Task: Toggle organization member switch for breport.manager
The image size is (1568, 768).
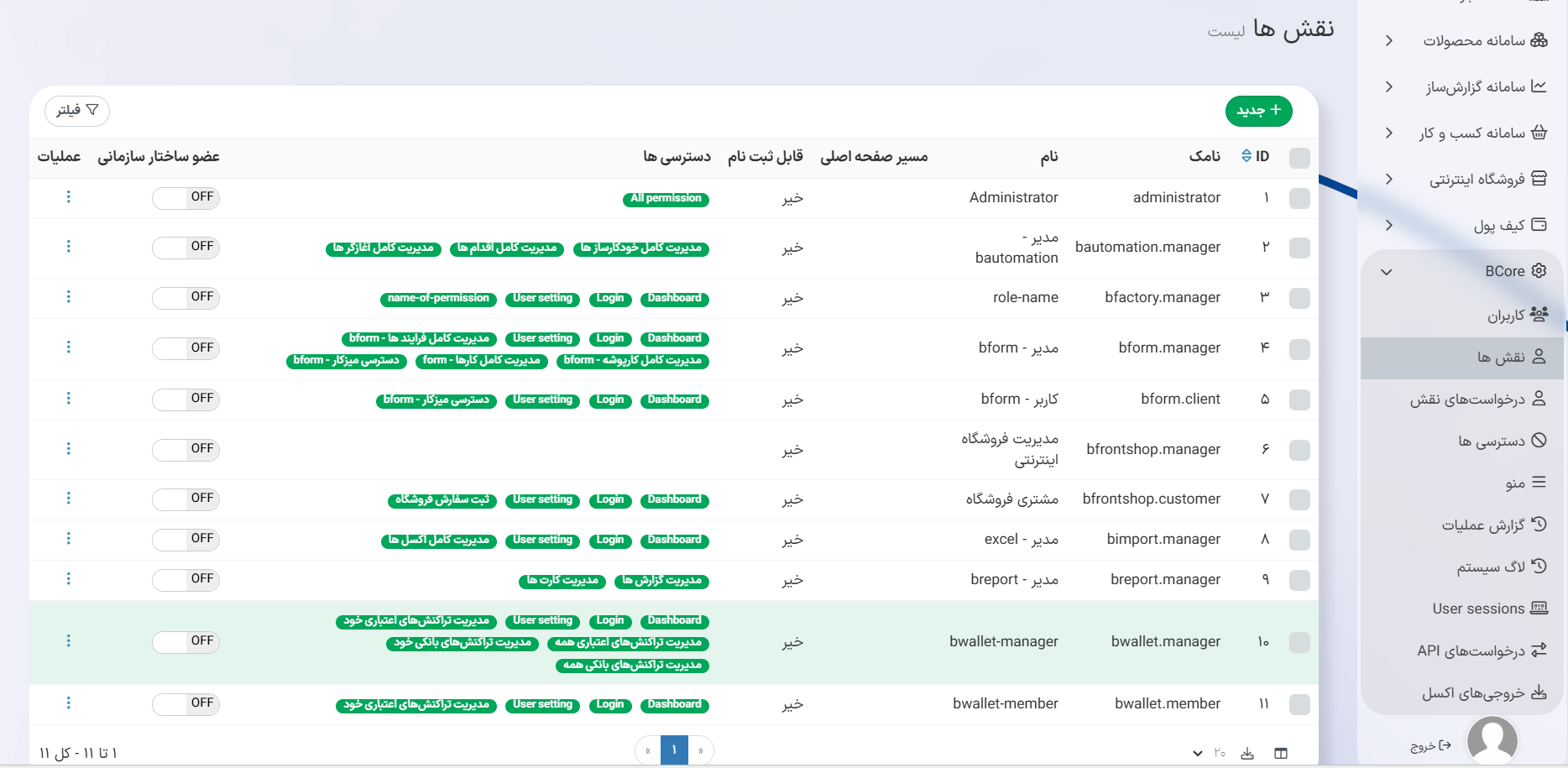Action: (x=186, y=580)
